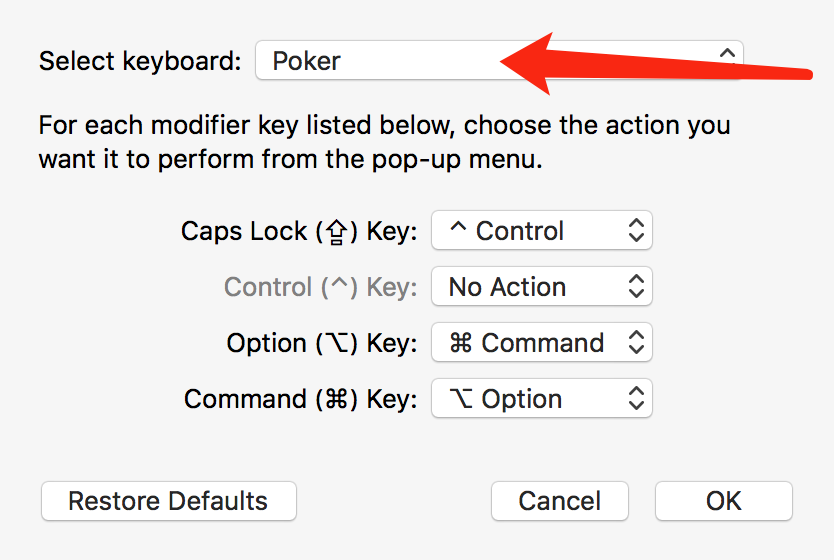Open the Command Key action popup
The height and width of the screenshot is (560, 834).
click(x=541, y=399)
